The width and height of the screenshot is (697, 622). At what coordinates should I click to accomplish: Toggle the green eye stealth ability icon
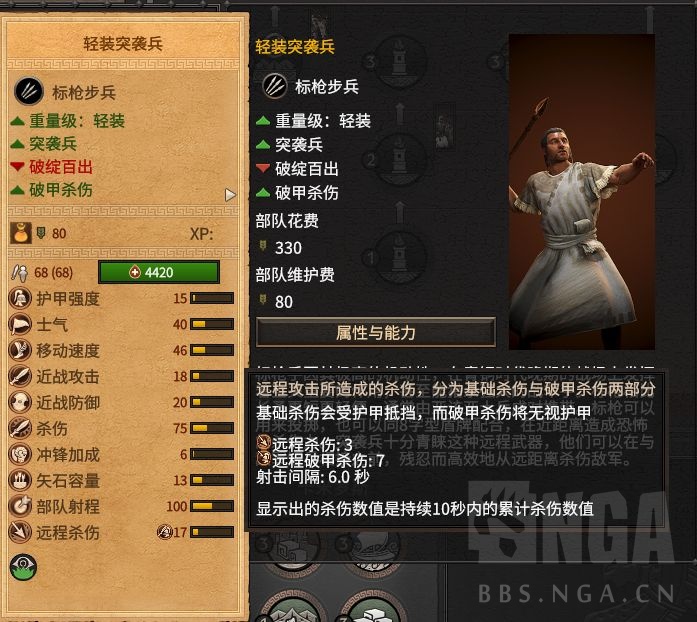coord(23,567)
